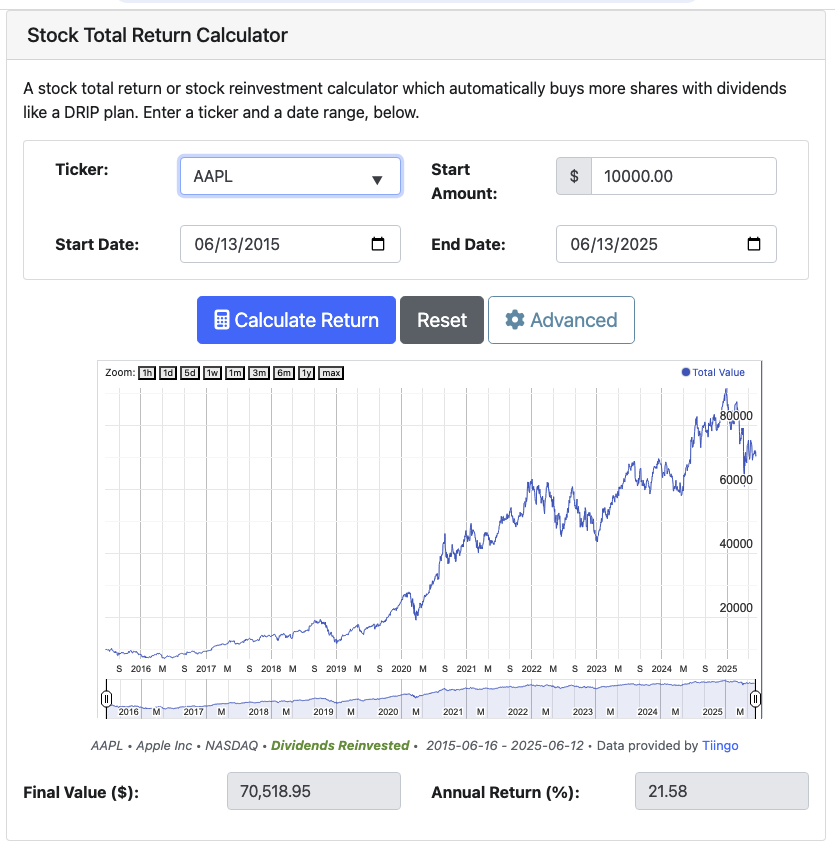Select the 1h chart zoom preset
The image size is (835, 849).
click(146, 372)
